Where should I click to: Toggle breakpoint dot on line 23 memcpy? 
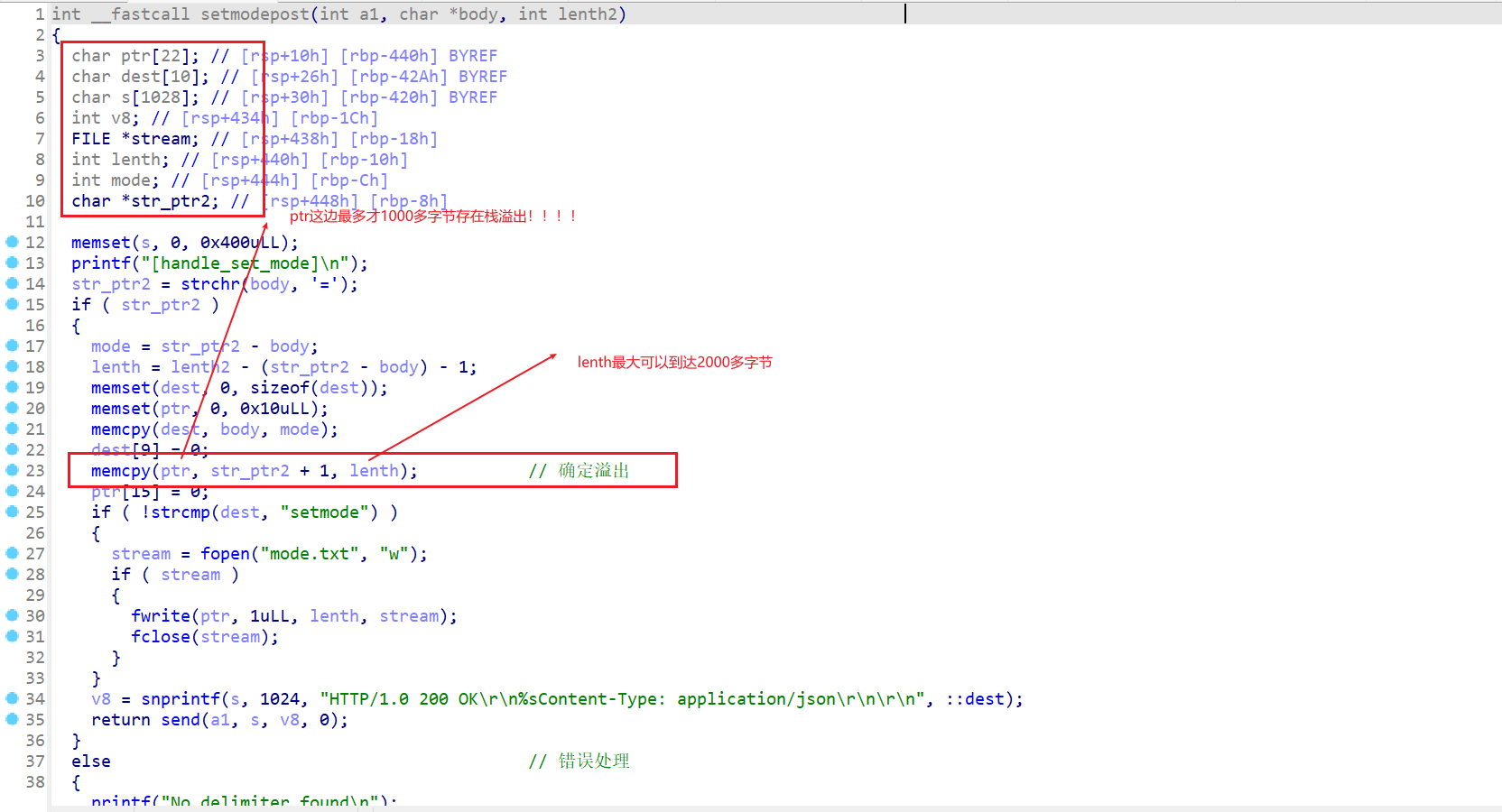tap(12, 470)
